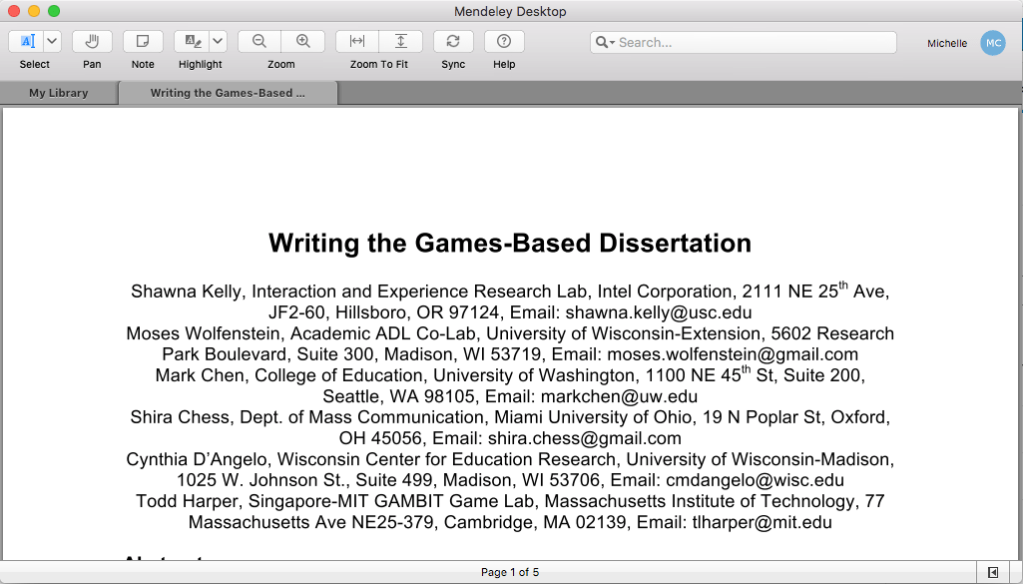Activate the Select text tool
Screen dimensions: 1023x584
coord(27,41)
